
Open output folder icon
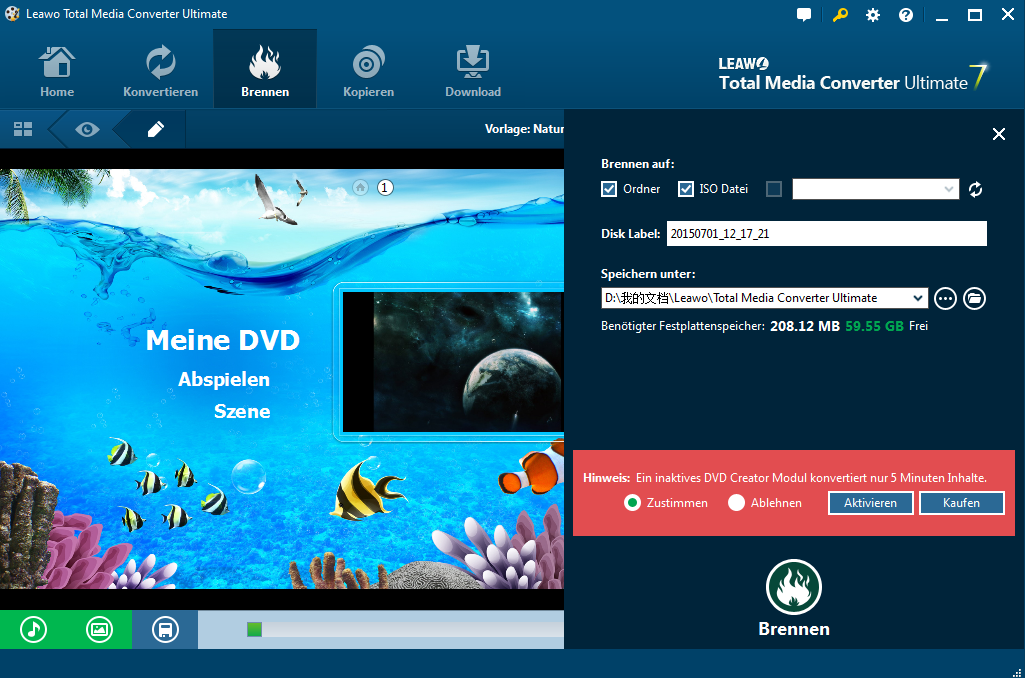pos(974,298)
